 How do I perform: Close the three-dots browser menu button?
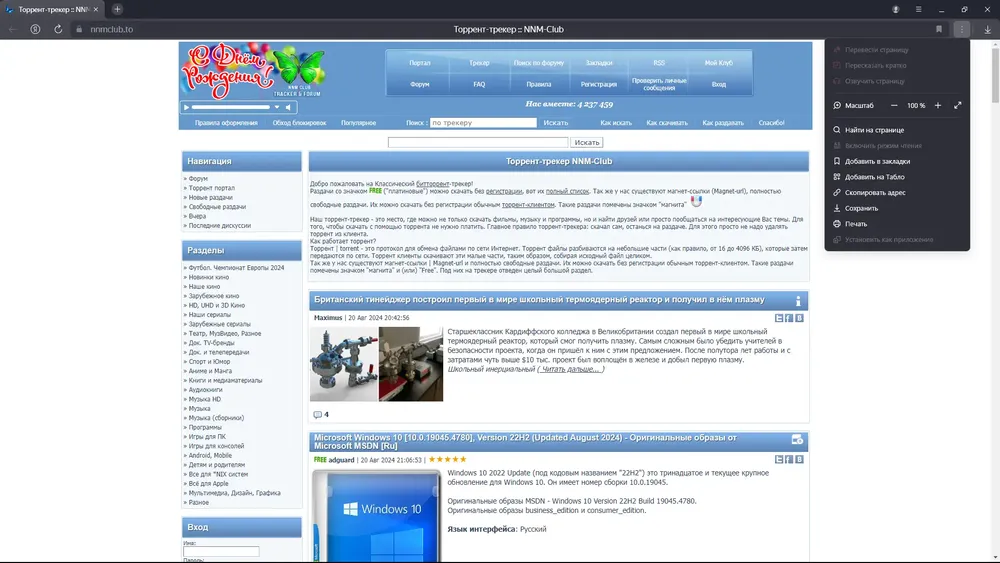click(962, 29)
